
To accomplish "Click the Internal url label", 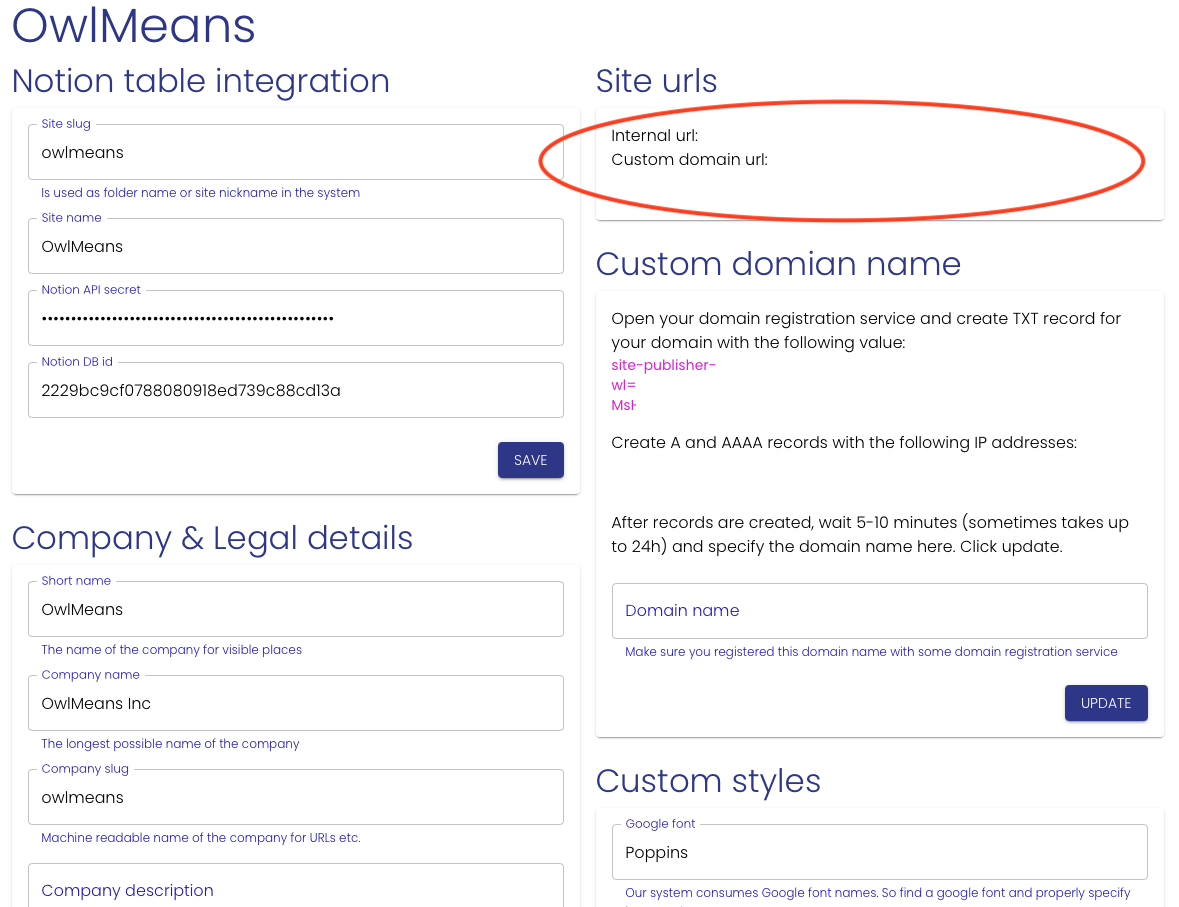I will pos(654,135).
